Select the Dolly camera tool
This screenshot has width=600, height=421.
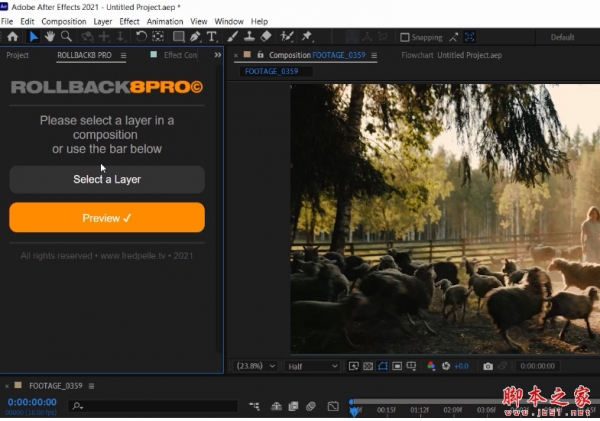120,37
